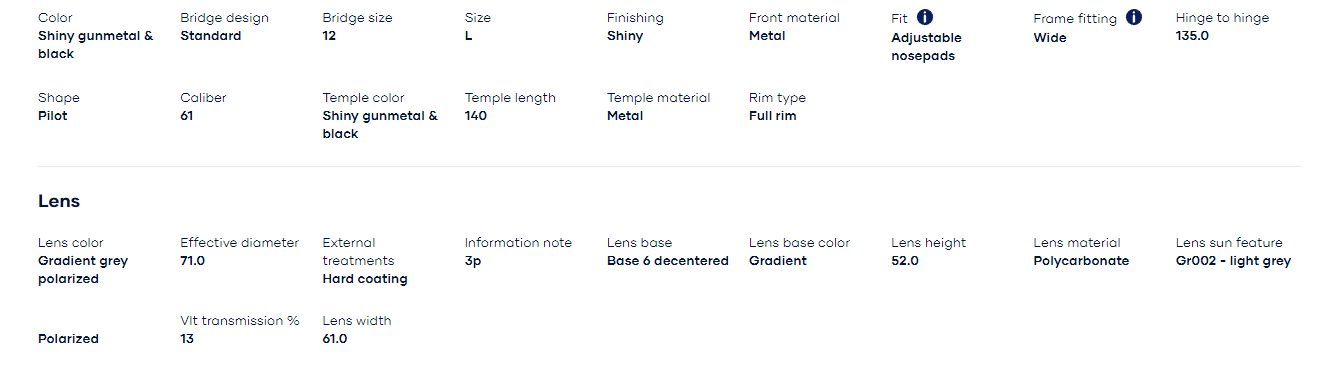Select the Bridge design Standard value

210,36
